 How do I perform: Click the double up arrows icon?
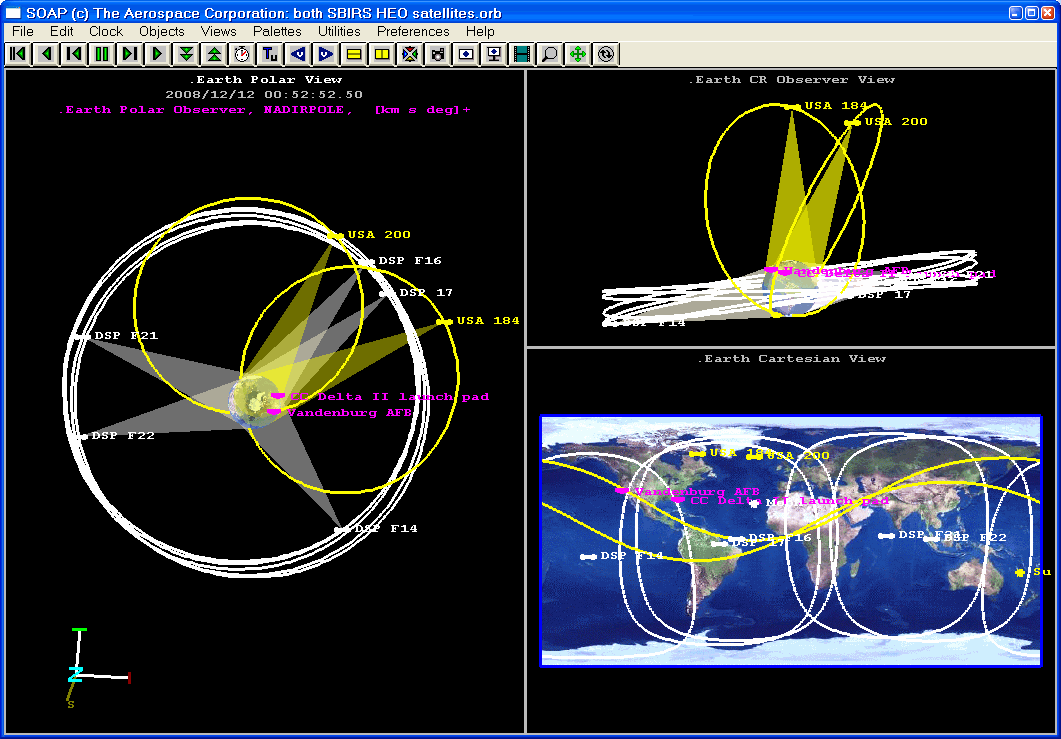[214, 54]
